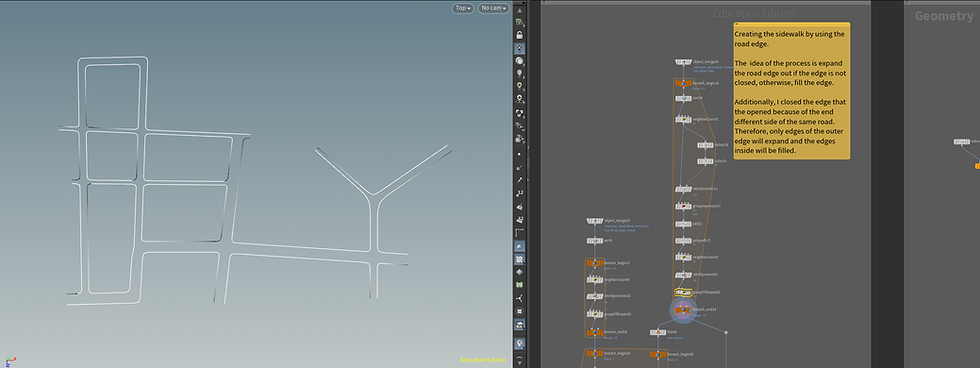
Task: Collapse the yellow sticky note via top-left arrow
Action: [737, 25]
